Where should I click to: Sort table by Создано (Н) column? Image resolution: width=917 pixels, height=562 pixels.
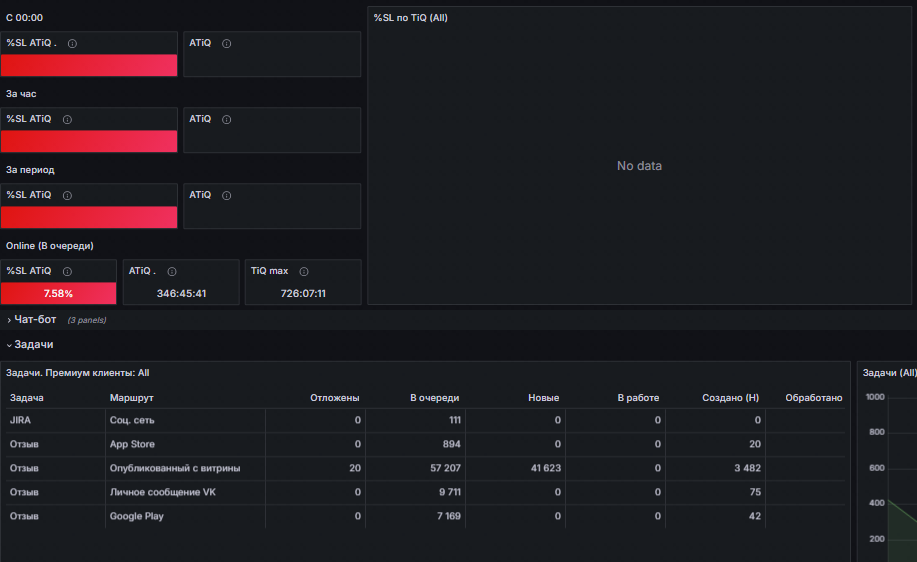click(x=730, y=398)
